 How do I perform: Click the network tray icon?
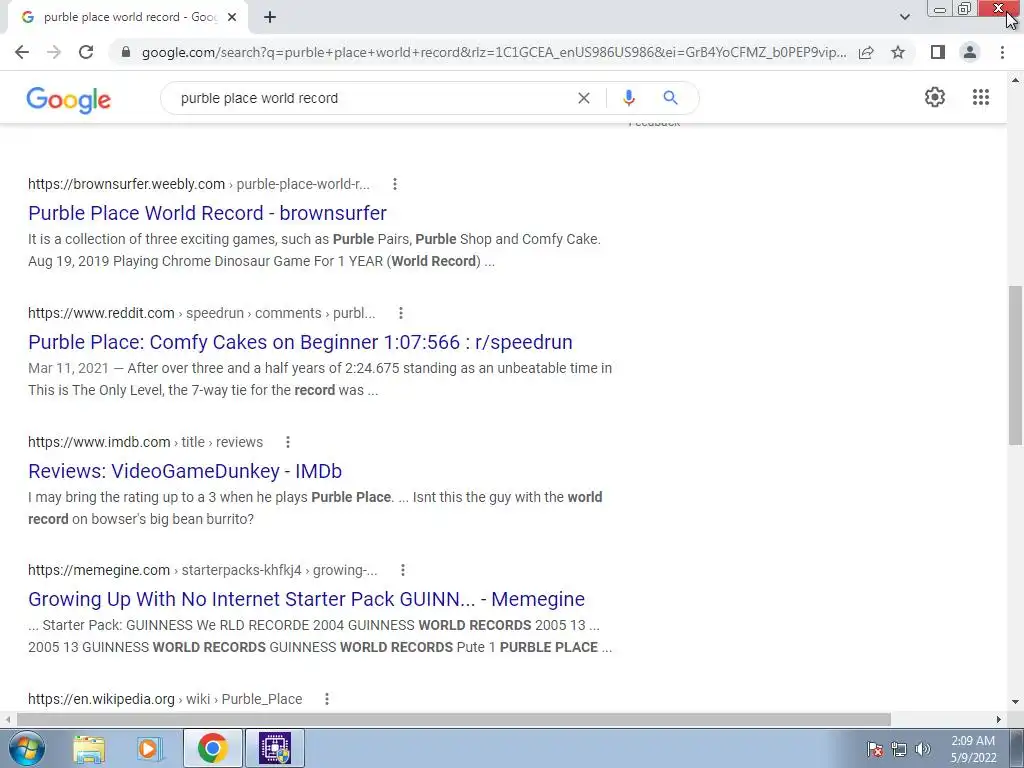point(899,749)
